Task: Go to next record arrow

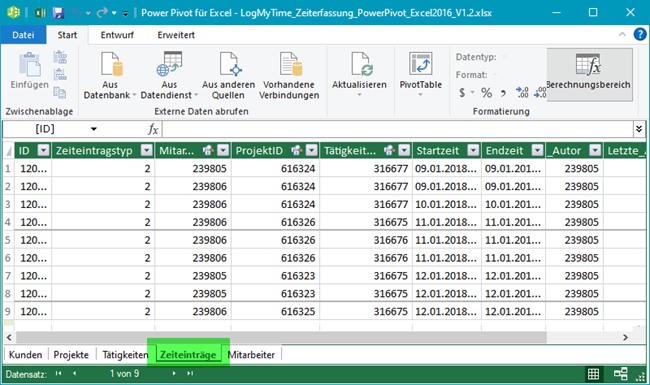Action: tap(174, 373)
